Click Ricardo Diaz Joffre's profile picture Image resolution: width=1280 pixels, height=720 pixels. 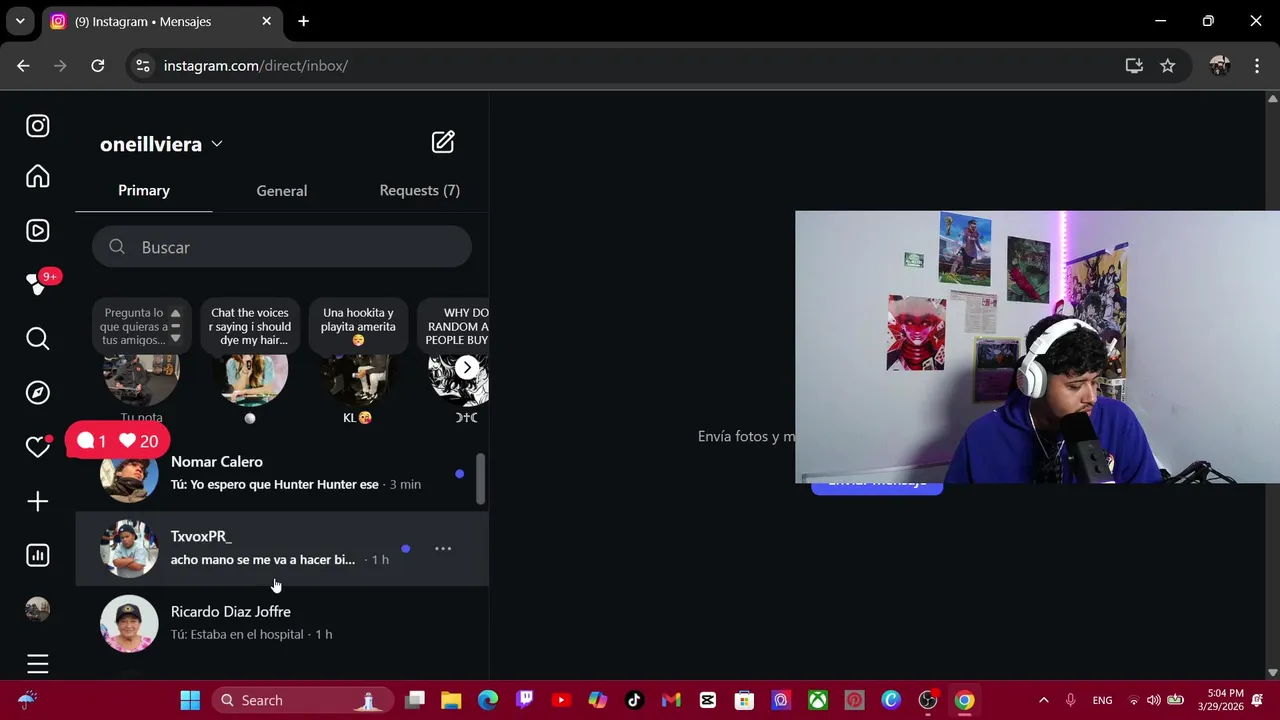pos(129,623)
